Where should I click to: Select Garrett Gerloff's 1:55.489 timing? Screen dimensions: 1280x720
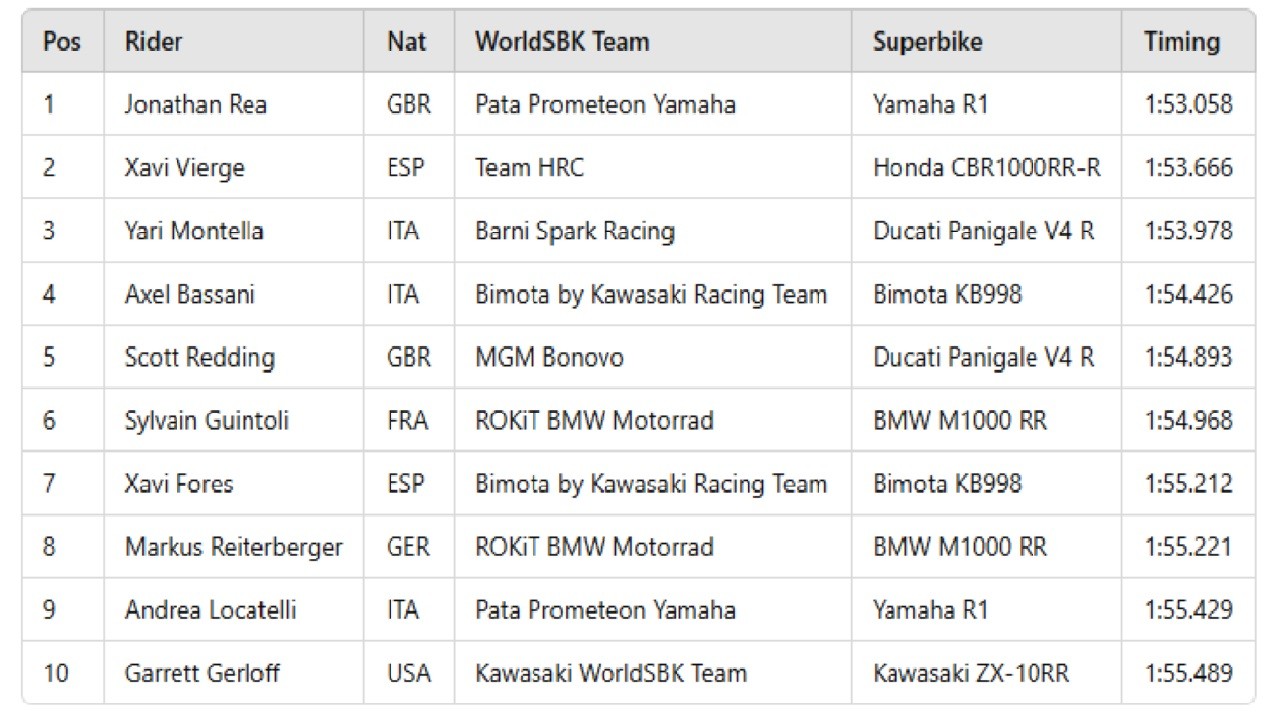pos(1188,673)
